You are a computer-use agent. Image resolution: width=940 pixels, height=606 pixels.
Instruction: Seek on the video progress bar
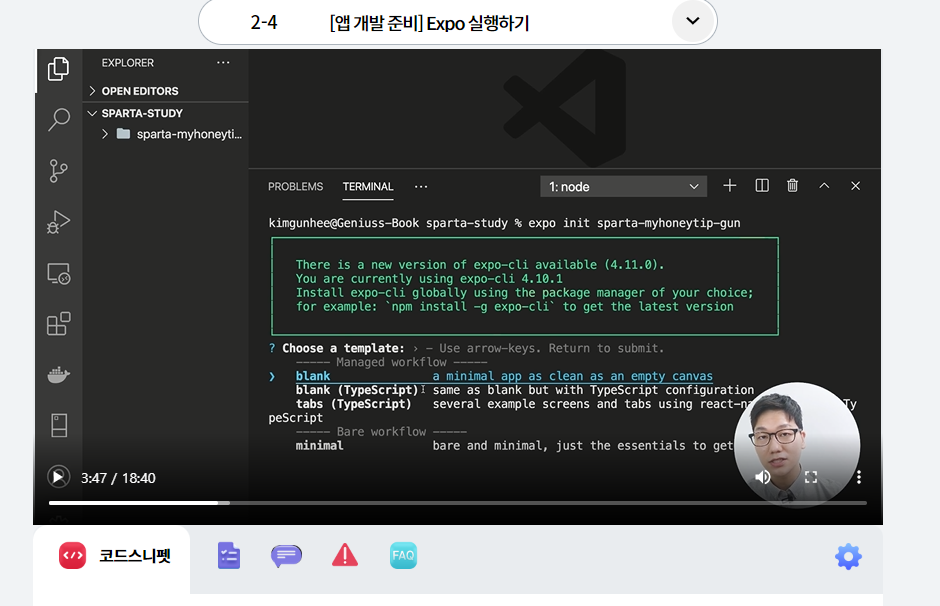457,503
